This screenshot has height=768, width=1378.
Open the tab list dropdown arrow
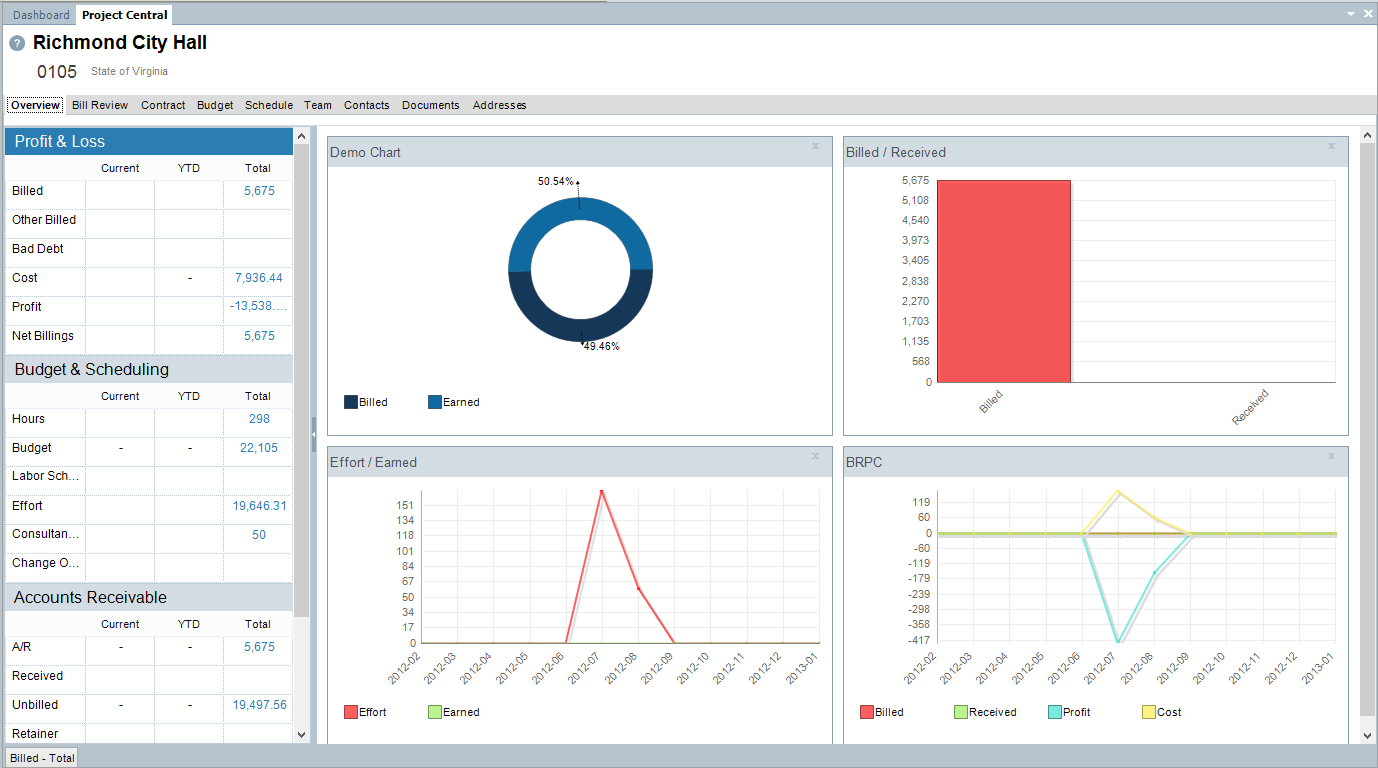click(x=1351, y=13)
